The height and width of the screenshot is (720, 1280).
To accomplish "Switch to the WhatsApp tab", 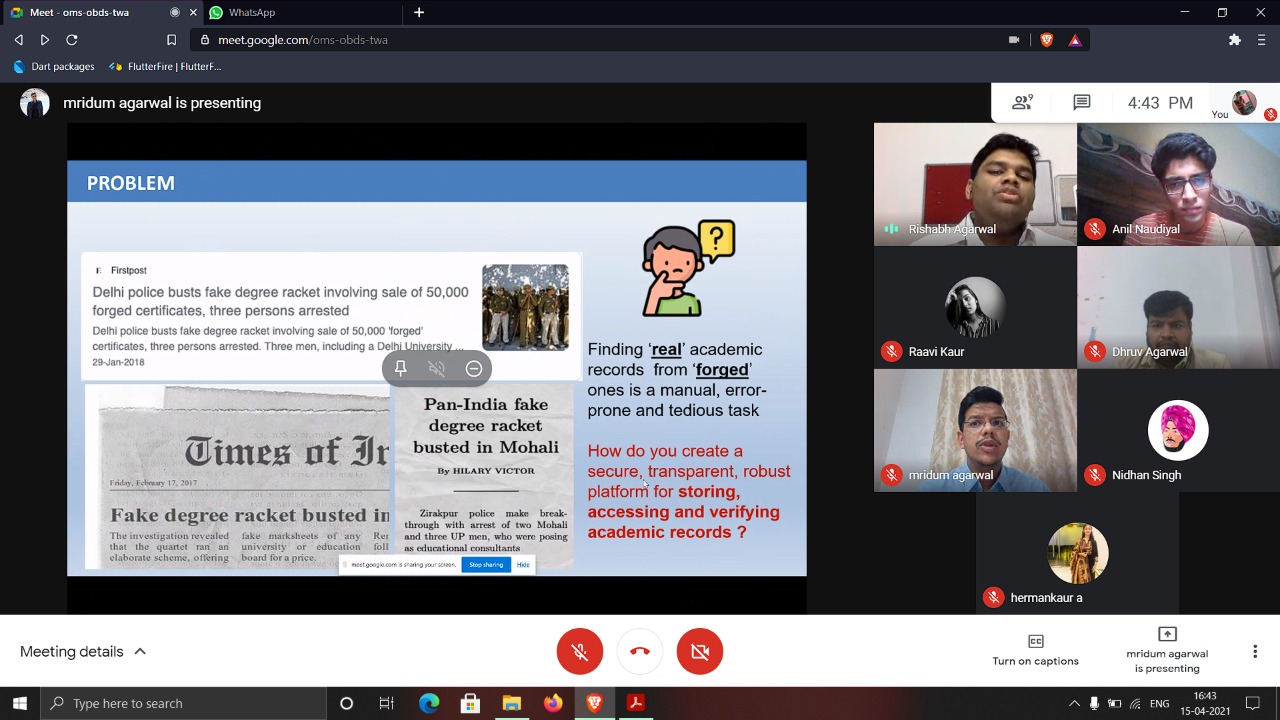I will pos(252,12).
